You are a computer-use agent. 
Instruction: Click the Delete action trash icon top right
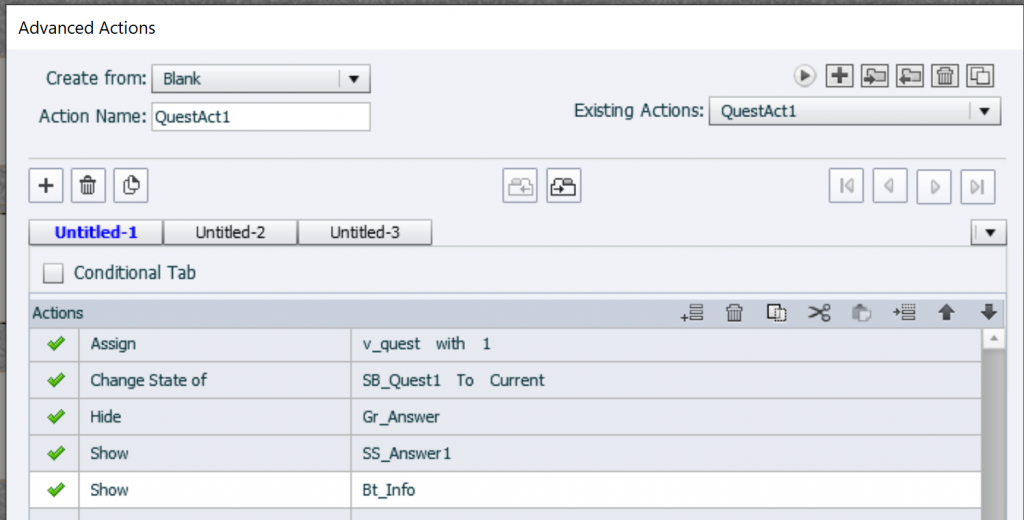click(x=945, y=75)
